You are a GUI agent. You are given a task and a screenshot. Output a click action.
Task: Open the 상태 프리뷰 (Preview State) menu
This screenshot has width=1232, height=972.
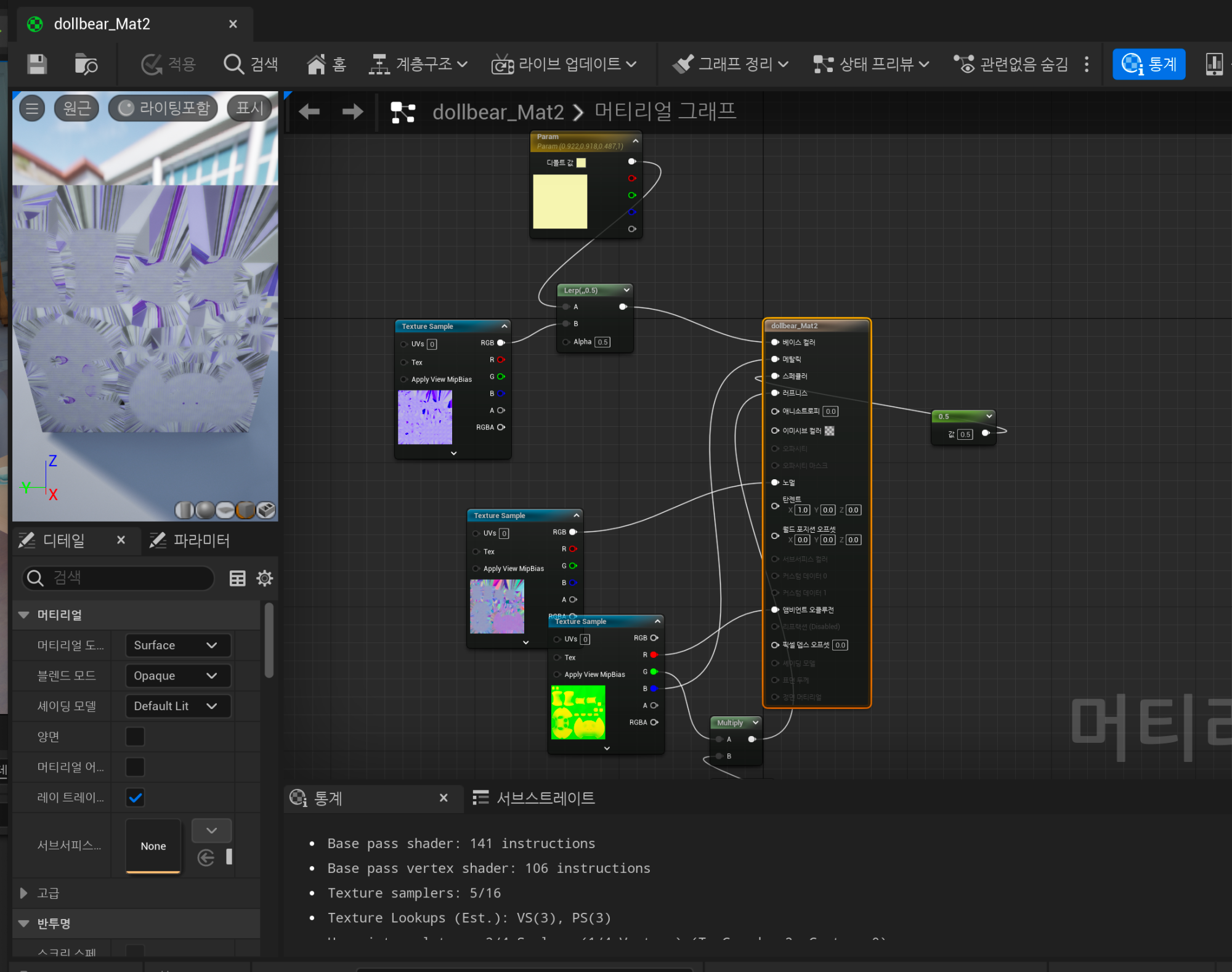[871, 64]
